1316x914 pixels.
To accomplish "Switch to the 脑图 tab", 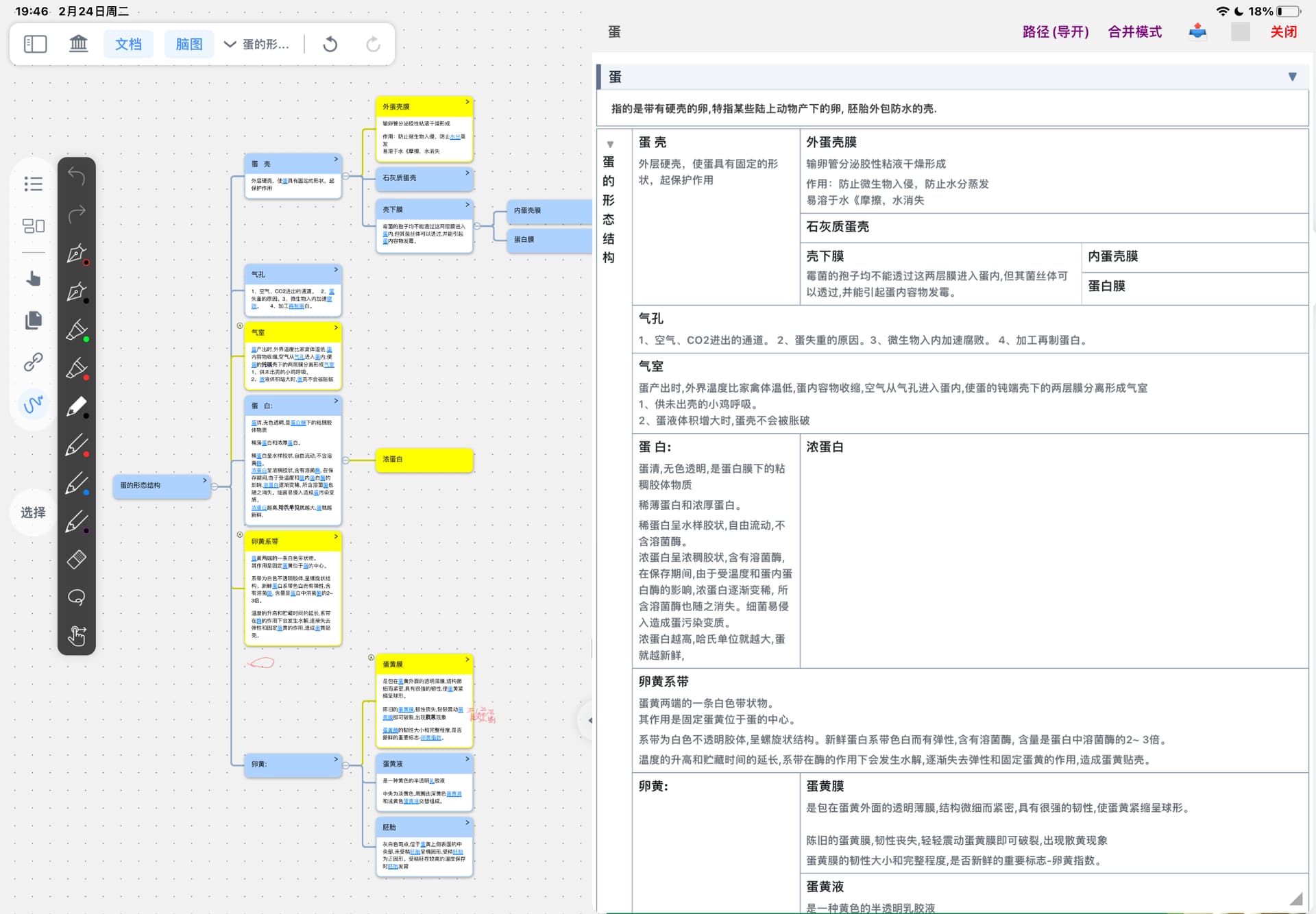I will tap(189, 45).
